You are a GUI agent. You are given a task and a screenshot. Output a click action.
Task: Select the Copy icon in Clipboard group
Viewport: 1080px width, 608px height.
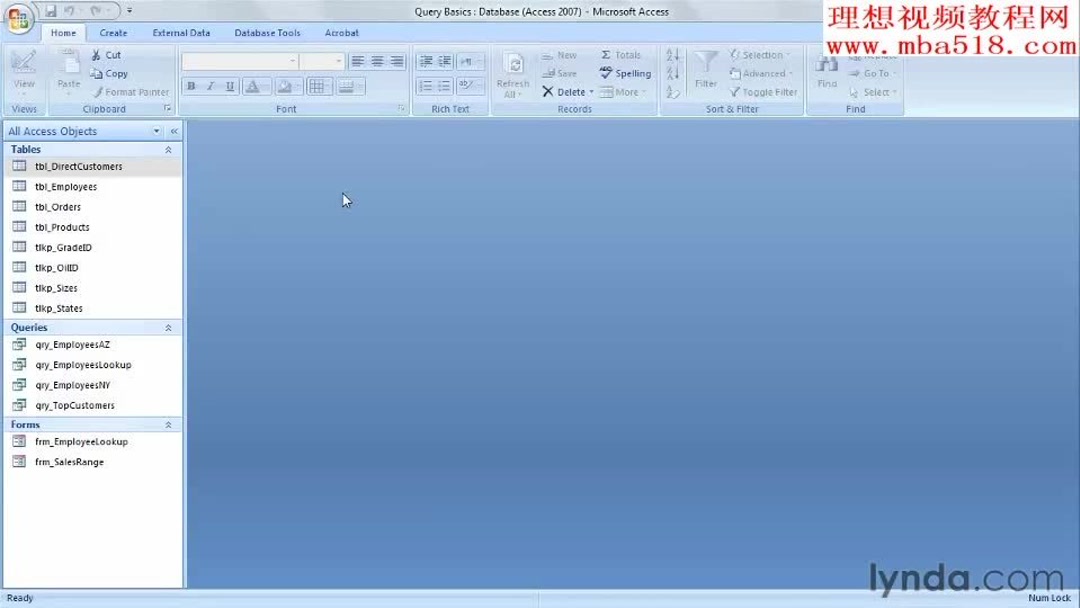click(x=109, y=73)
